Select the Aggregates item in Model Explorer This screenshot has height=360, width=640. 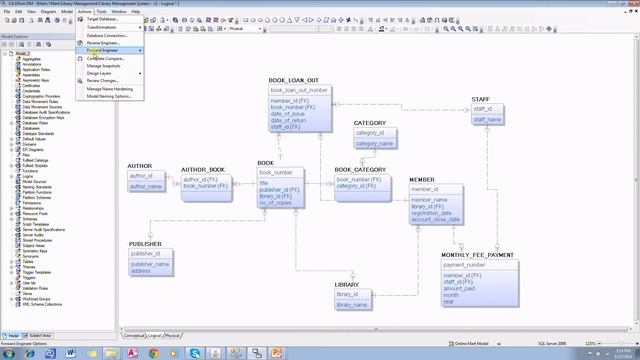(x=31, y=59)
